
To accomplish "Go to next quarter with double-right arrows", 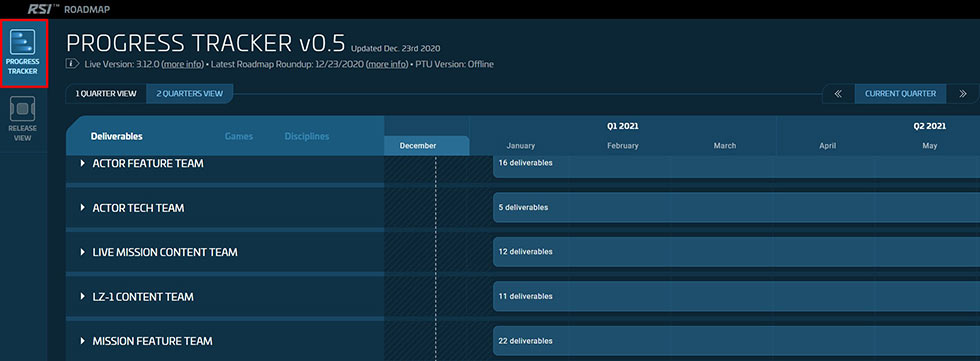I will pyautogui.click(x=962, y=94).
